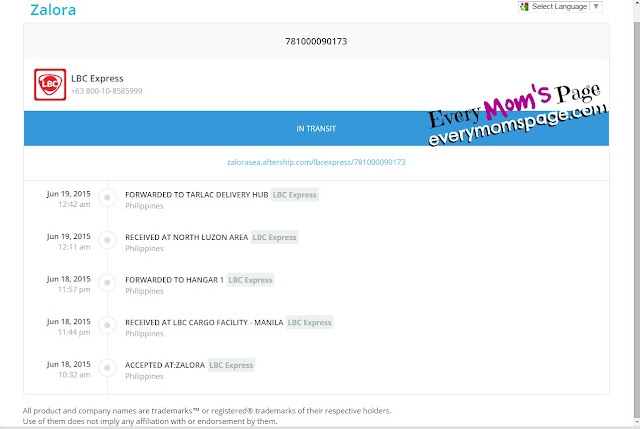This screenshot has height=429, width=640.
Task: Click timeline marker for LBC Cargo Facility Manila
Action: (x=107, y=325)
